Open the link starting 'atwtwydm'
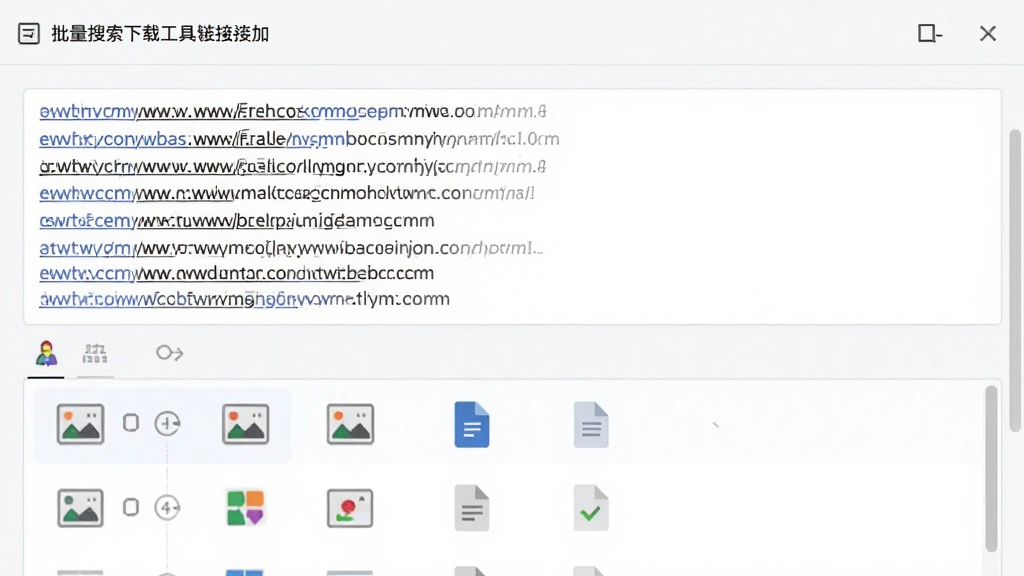Viewport: 1024px width, 576px height. [x=291, y=248]
